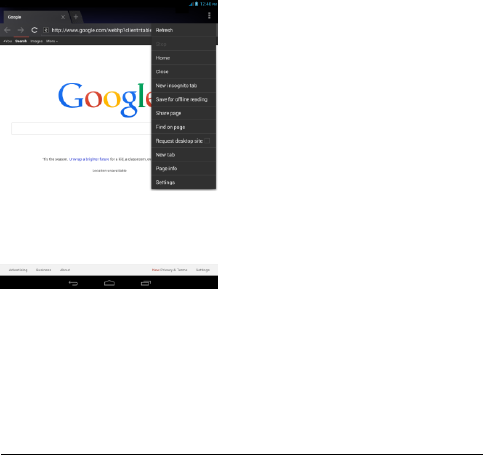The image size is (483, 455).
Task: Tap the three-dot overflow menu icon
Action: (x=209, y=15)
